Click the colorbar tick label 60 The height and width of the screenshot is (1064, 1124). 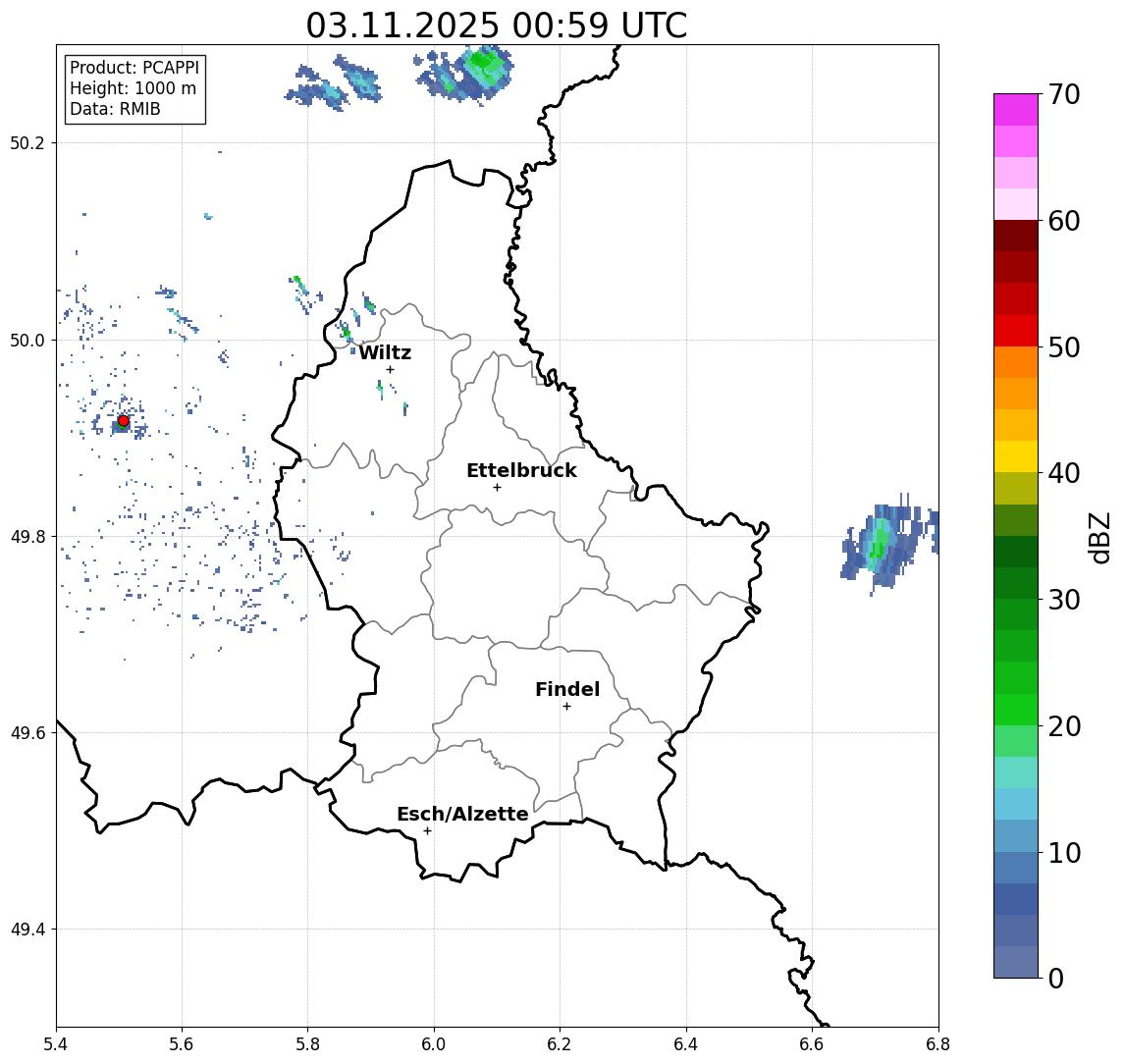1064,222
